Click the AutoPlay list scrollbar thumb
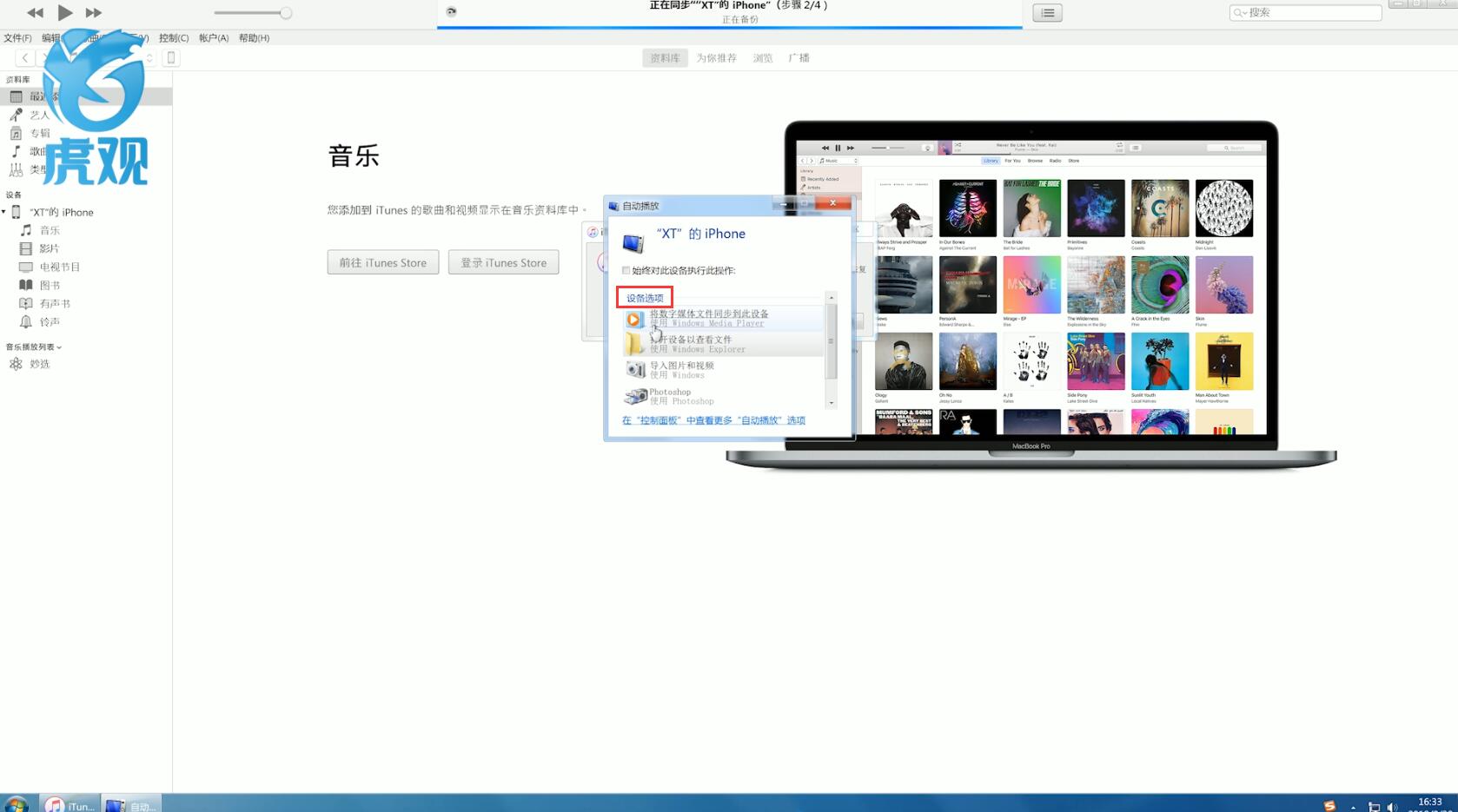The height and width of the screenshot is (812, 1458). click(x=832, y=341)
